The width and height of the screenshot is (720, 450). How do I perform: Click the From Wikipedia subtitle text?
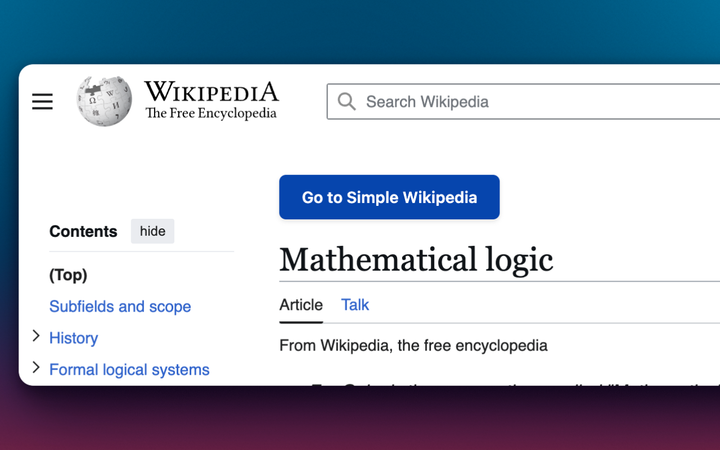pyautogui.click(x=413, y=346)
